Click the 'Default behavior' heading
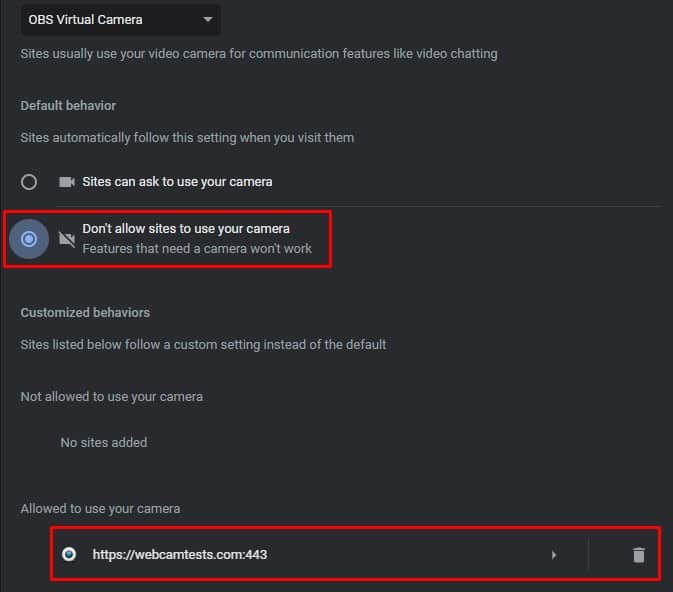The height and width of the screenshot is (592, 673). coord(68,105)
